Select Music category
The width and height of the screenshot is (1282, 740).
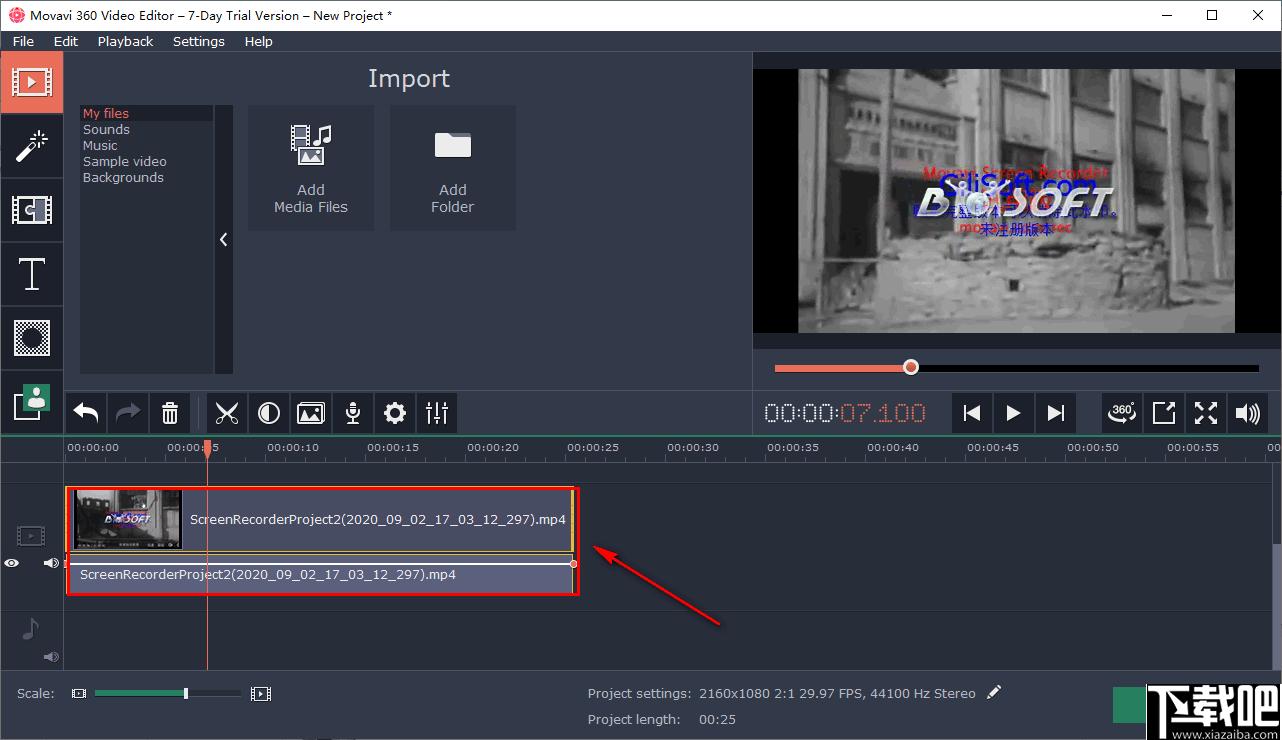[146, 145]
